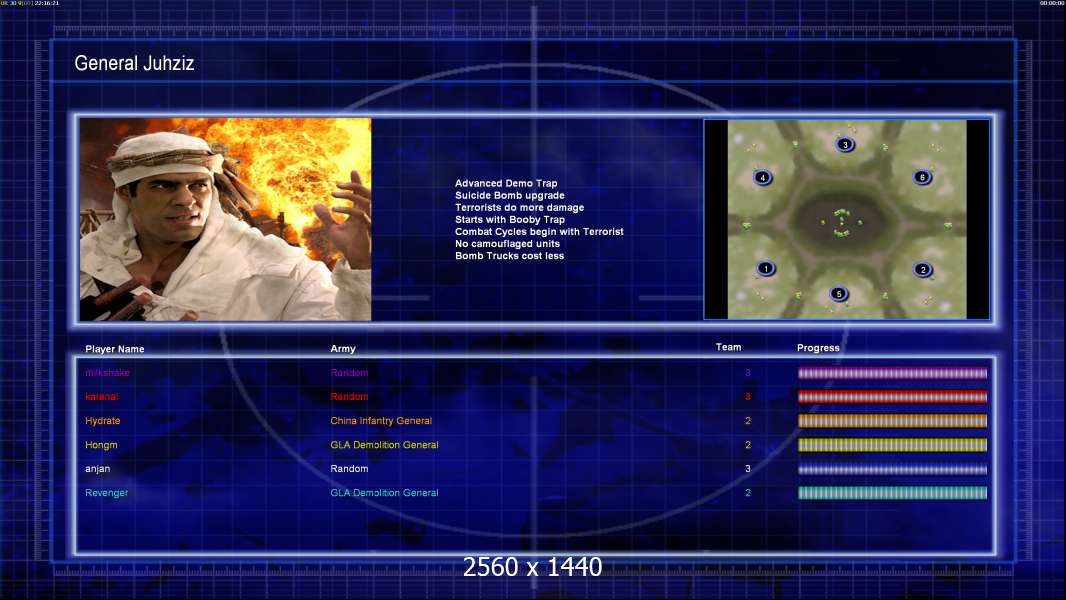Click the map preview center crater
The image size is (1066, 600).
click(x=842, y=221)
